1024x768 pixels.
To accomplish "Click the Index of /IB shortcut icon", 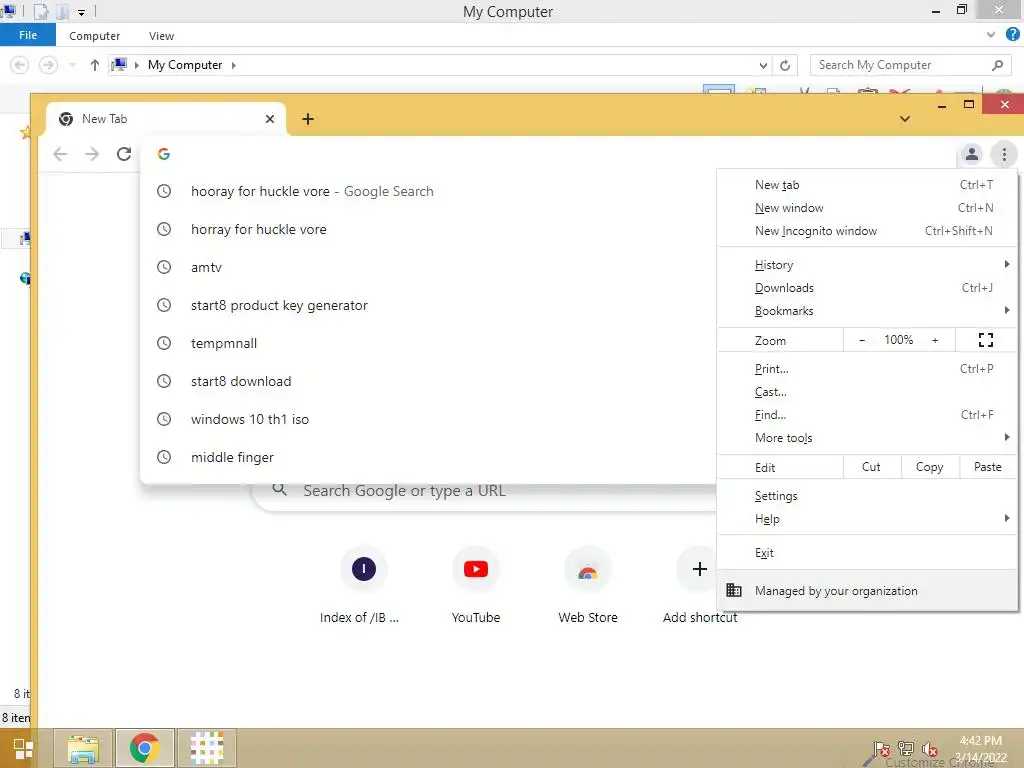I will coord(364,569).
